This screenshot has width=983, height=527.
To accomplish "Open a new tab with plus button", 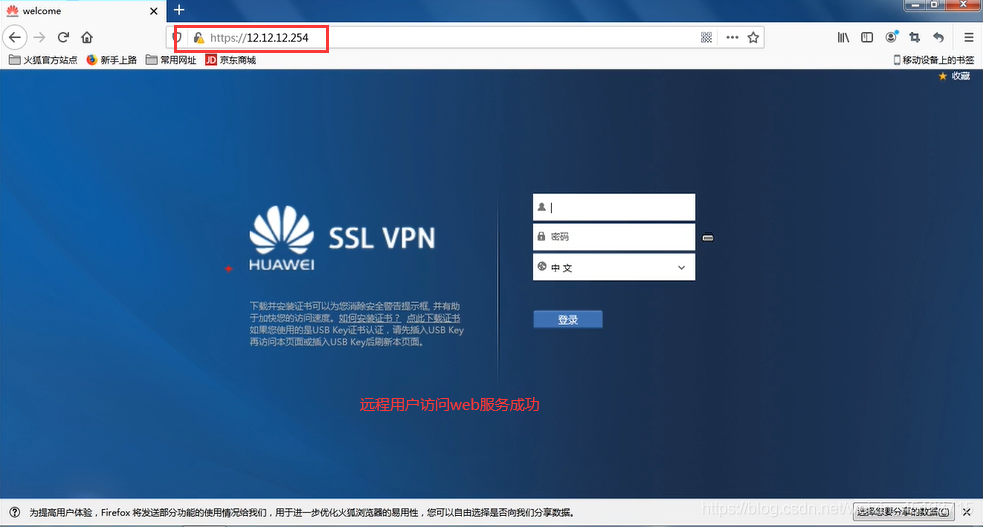I will pos(179,10).
